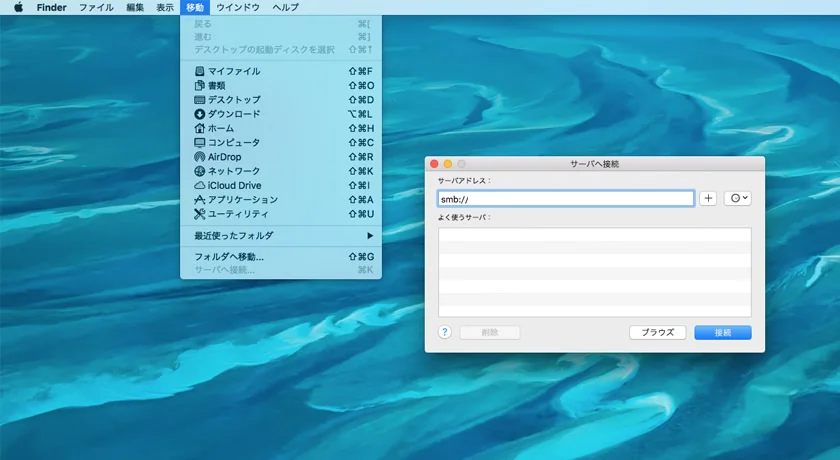Click the ブラウズ button

657,332
